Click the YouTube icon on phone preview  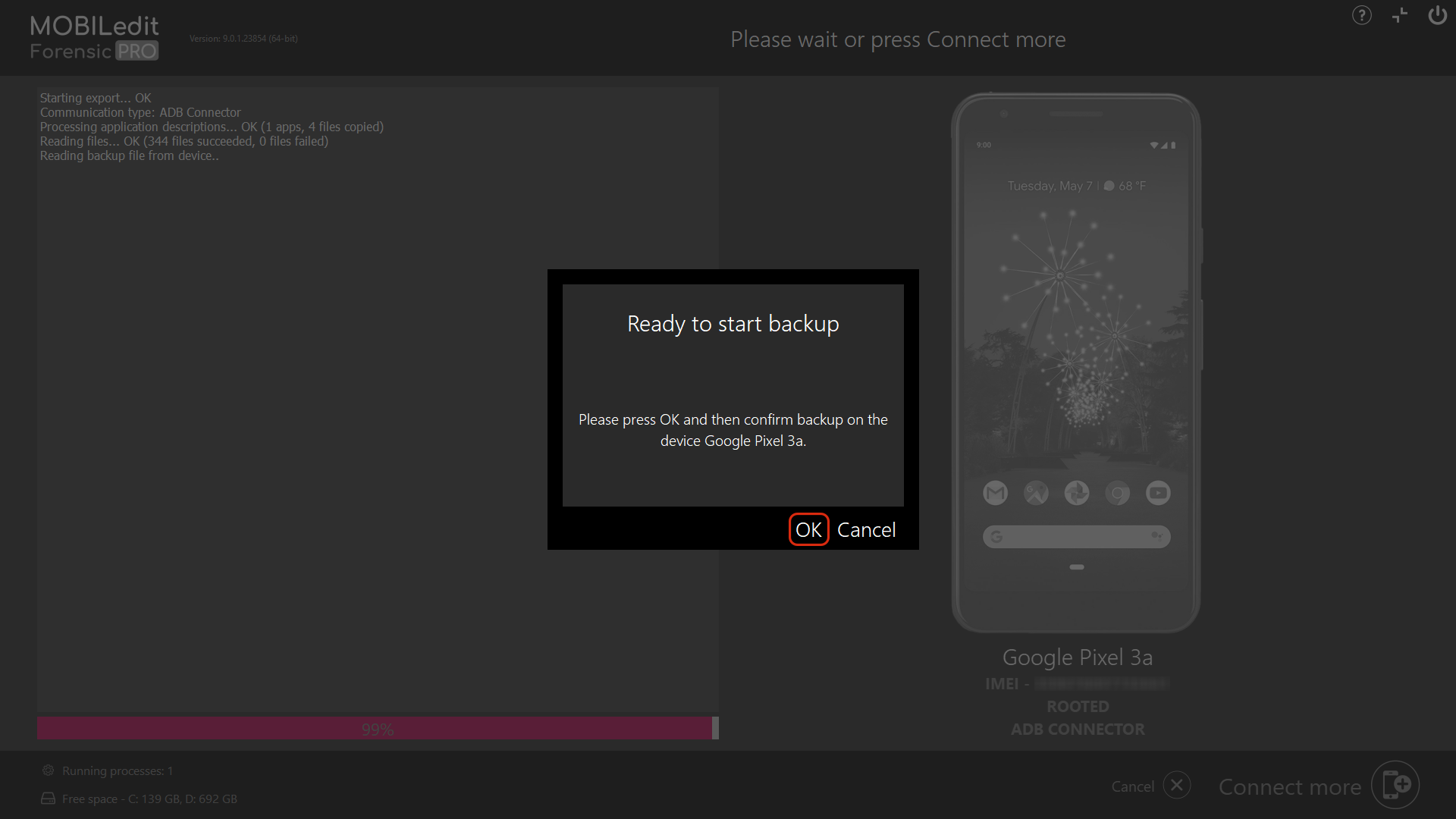coord(1158,493)
